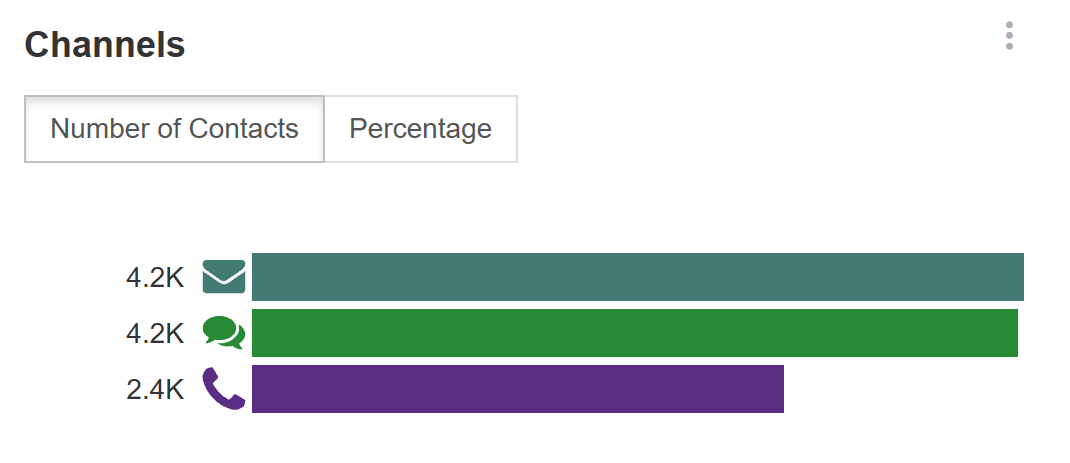This screenshot has width=1070, height=463.
Task: Pick the email channel via its envelope symbol
Action: point(224,277)
